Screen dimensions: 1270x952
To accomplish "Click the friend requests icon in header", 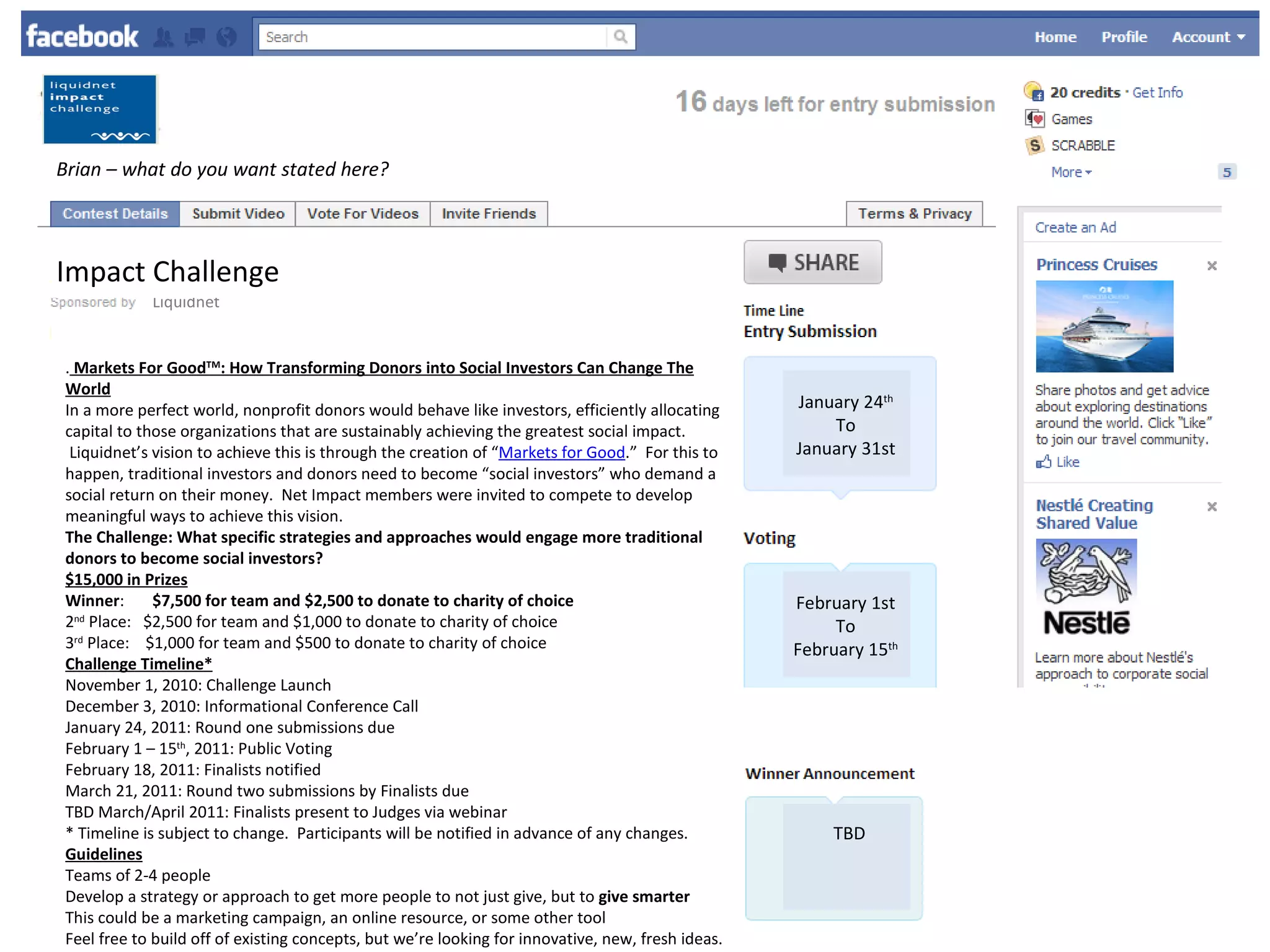I will point(164,37).
